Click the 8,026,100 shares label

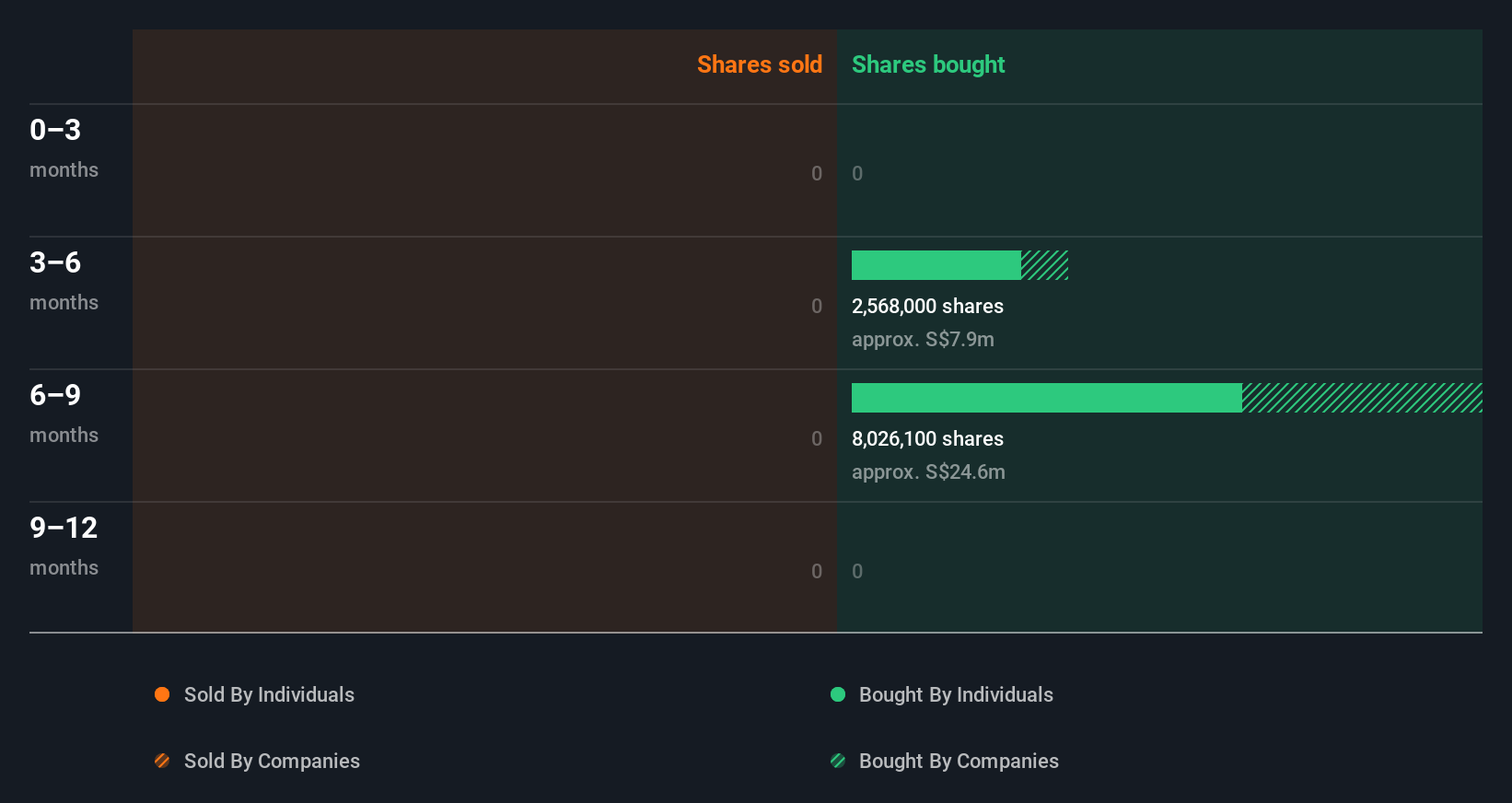[927, 438]
